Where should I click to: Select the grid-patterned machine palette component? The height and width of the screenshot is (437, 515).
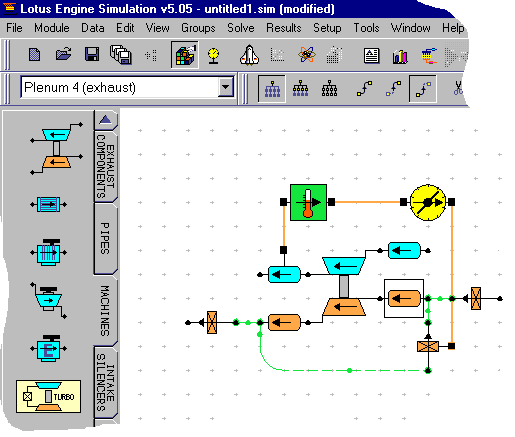click(x=49, y=252)
